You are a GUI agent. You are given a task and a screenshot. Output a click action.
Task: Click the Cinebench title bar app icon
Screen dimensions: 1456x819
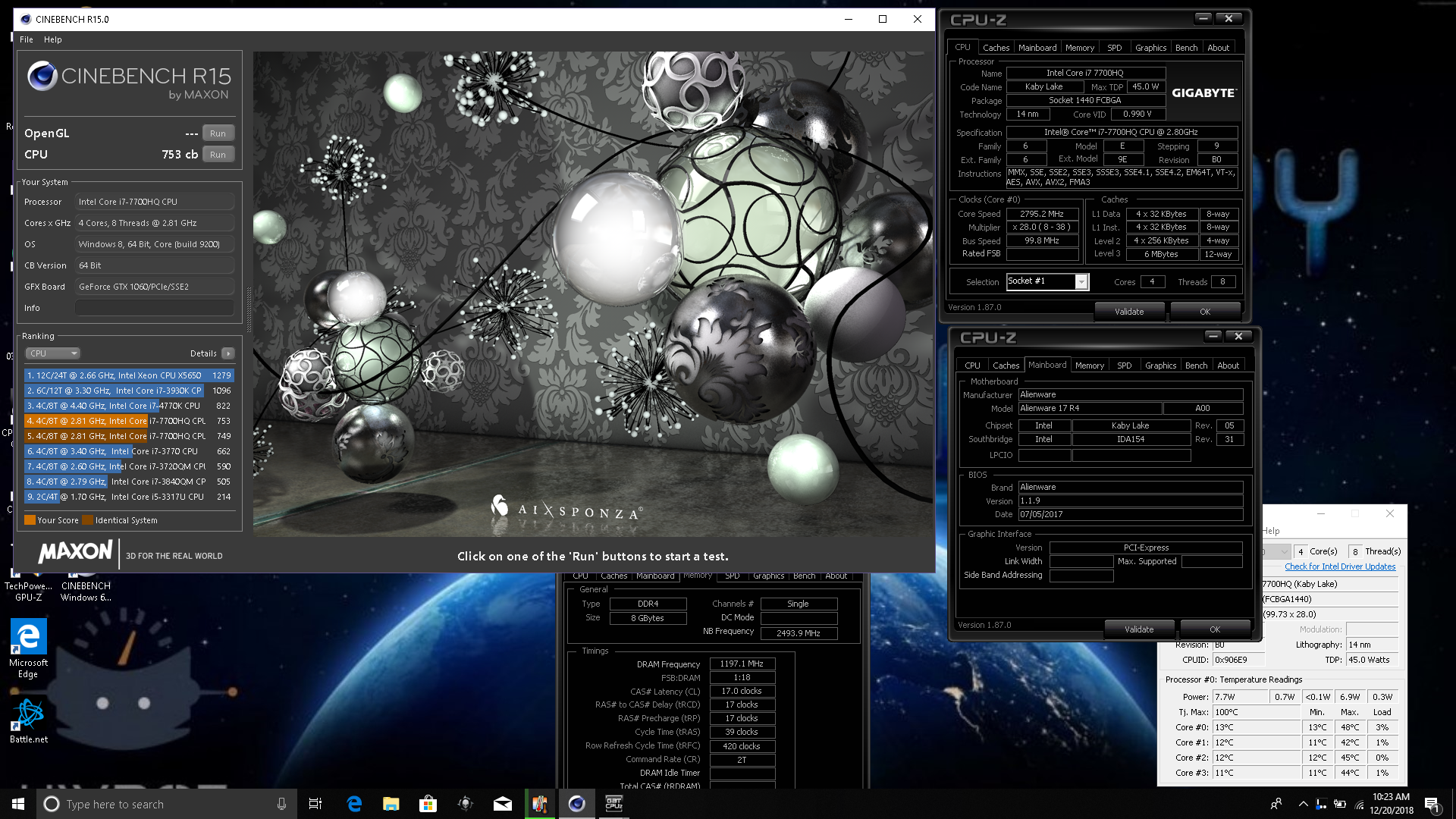coord(26,19)
